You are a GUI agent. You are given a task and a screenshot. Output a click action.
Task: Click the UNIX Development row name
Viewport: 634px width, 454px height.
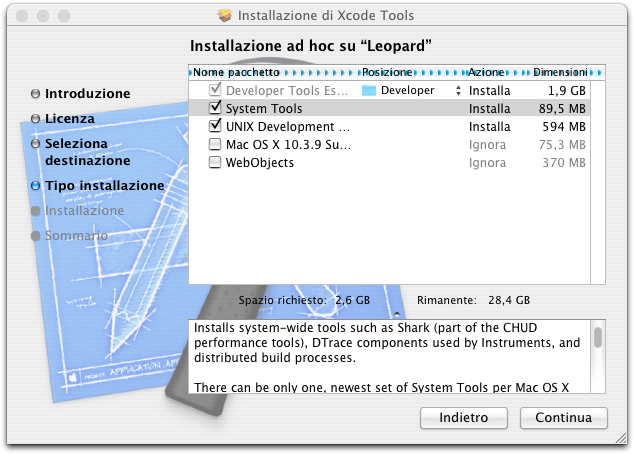tap(288, 127)
